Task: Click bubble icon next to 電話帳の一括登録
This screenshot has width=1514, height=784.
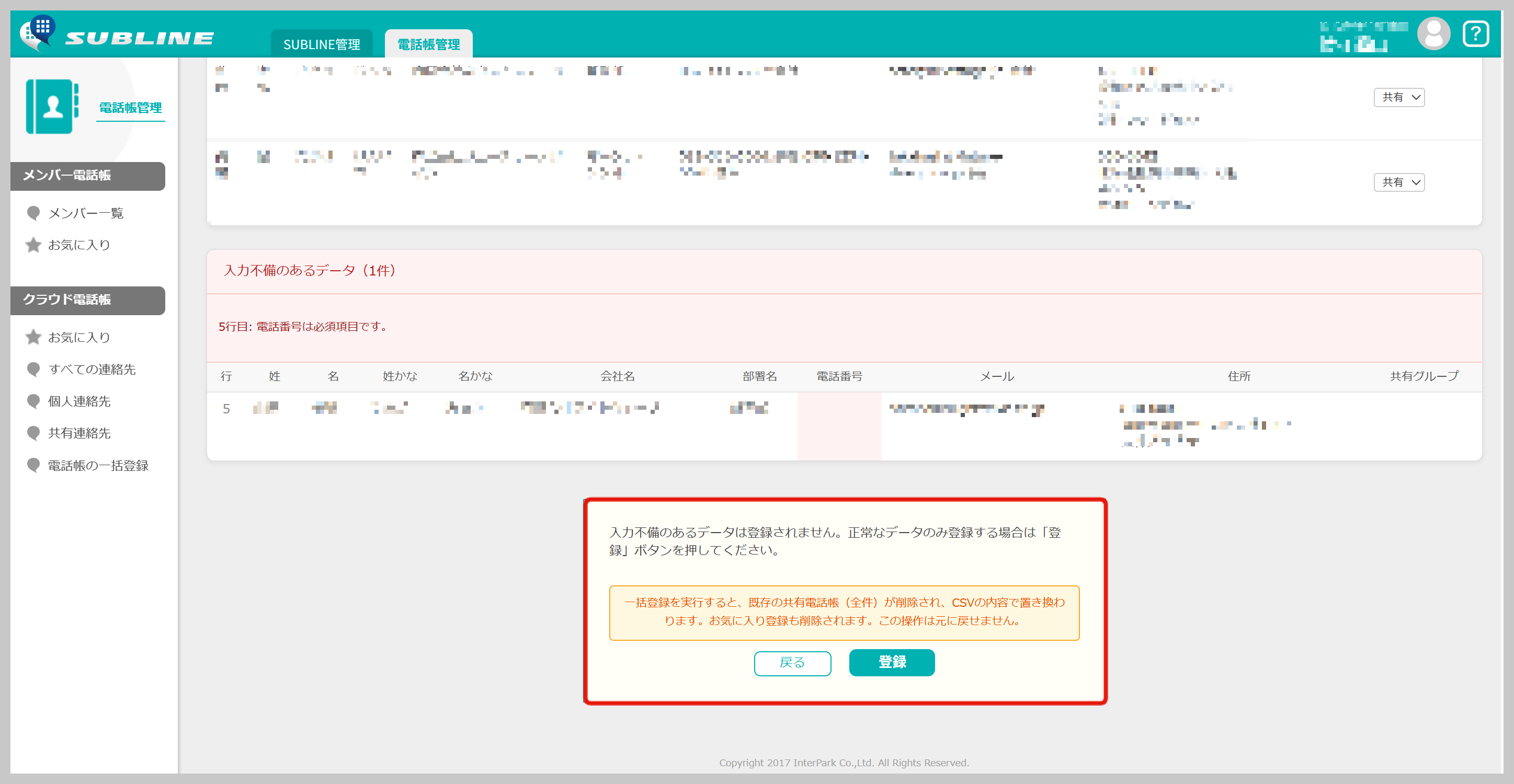Action: 33,465
